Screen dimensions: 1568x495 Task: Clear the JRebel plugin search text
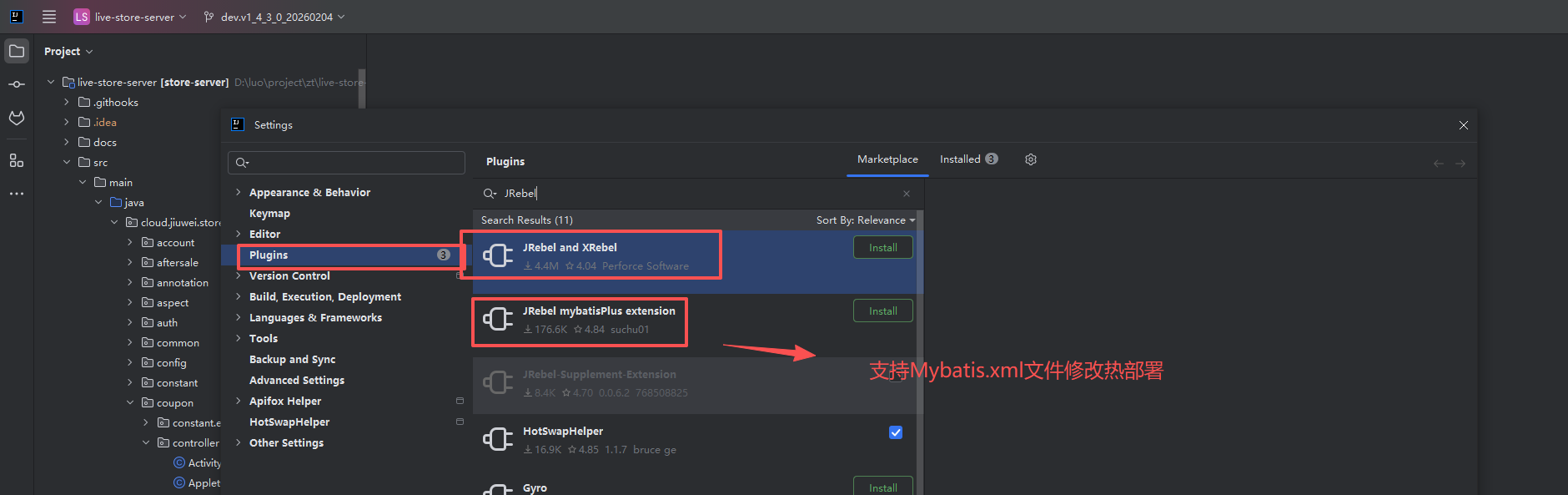point(907,194)
